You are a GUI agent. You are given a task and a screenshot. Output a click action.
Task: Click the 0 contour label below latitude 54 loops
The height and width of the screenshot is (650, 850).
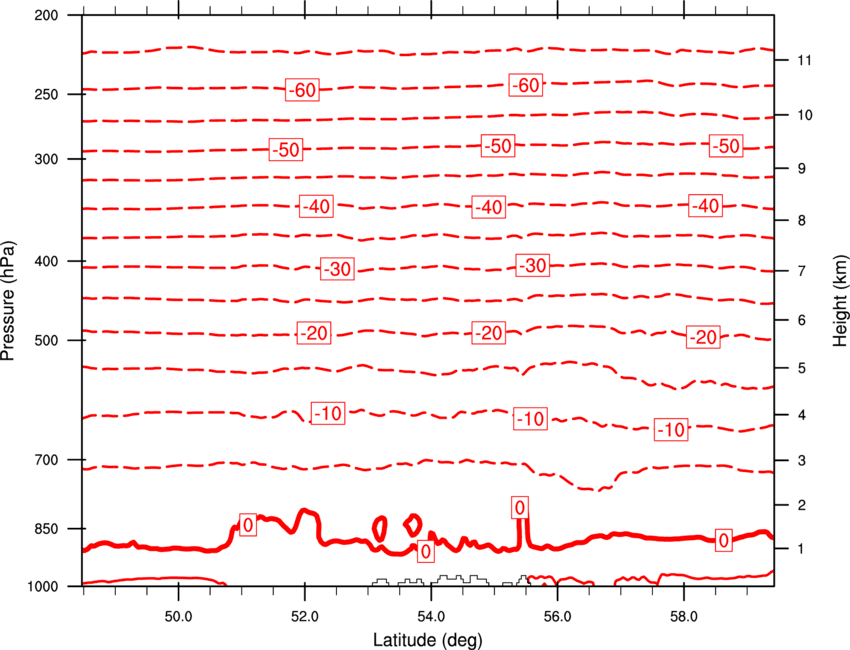[426, 551]
